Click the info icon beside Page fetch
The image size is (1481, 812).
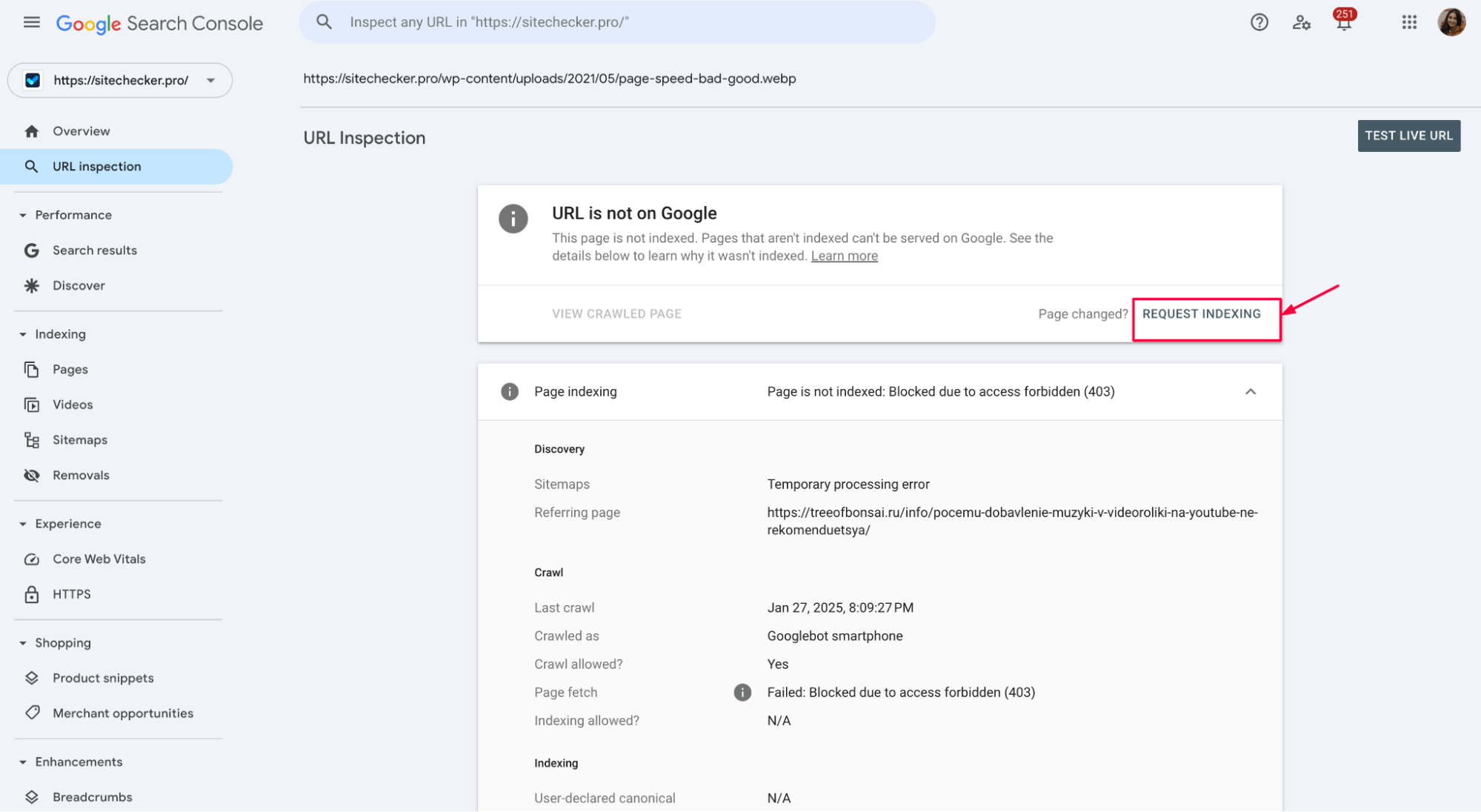(742, 692)
